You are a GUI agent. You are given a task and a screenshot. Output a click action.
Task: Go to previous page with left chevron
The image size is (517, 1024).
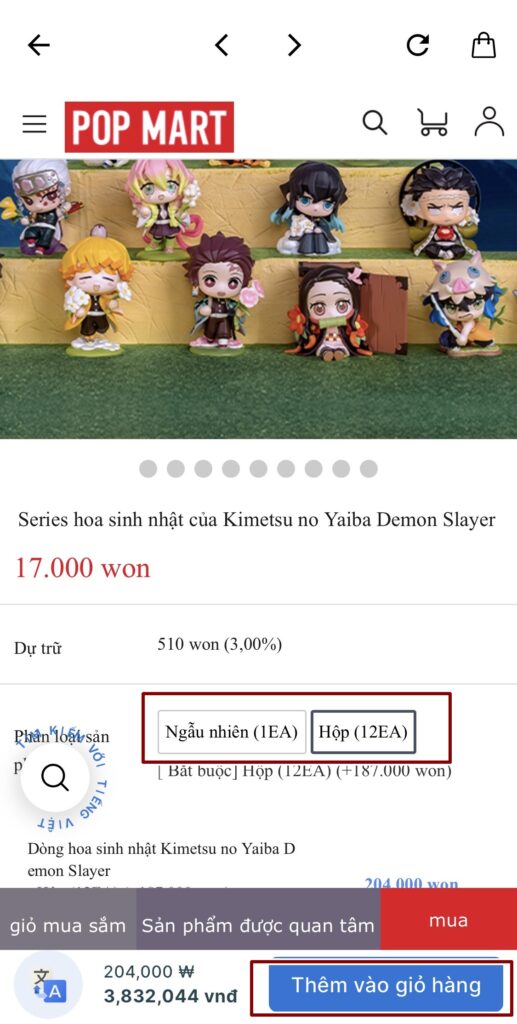(222, 45)
